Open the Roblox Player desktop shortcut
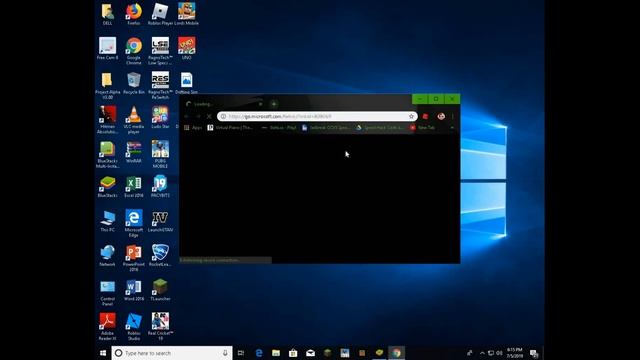 (x=160, y=14)
